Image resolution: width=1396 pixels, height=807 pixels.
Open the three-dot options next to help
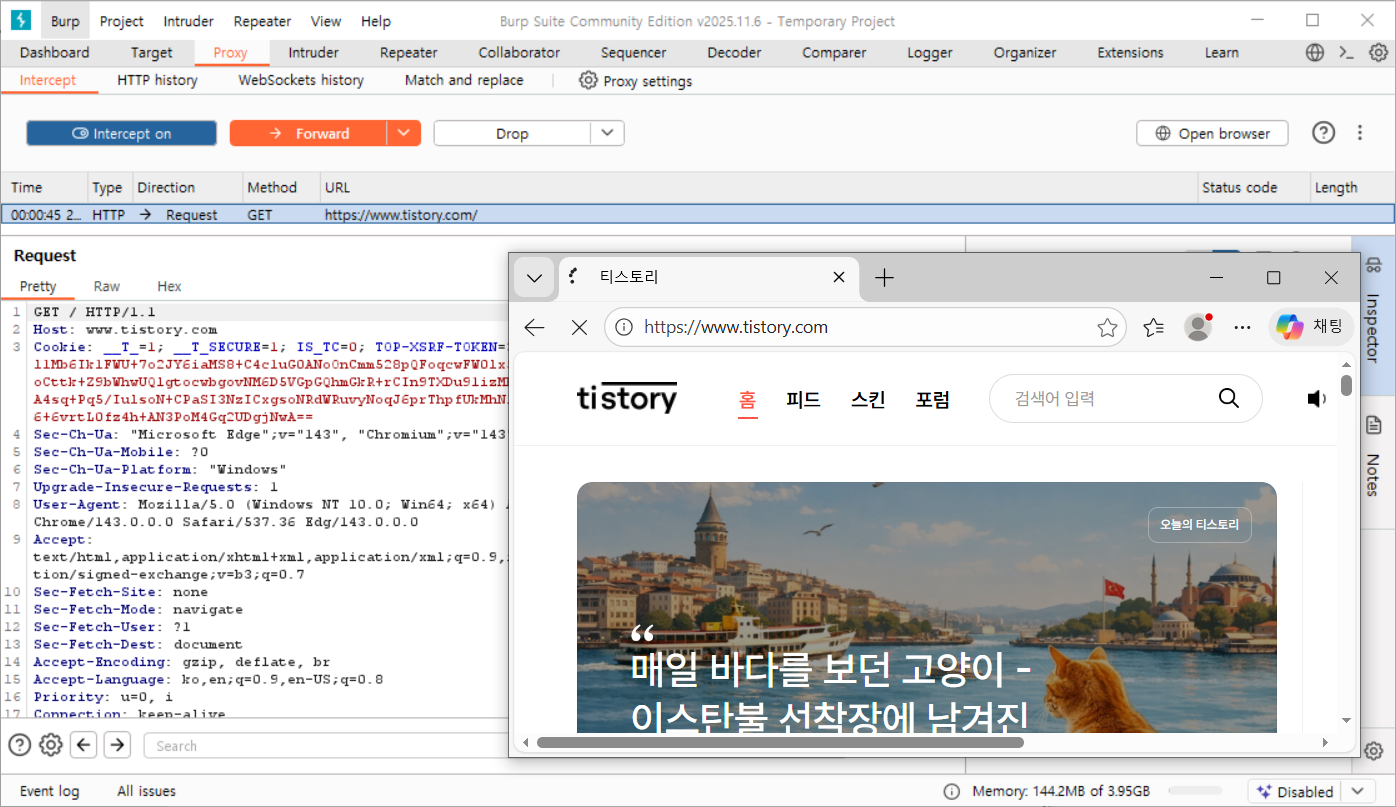coord(1360,133)
